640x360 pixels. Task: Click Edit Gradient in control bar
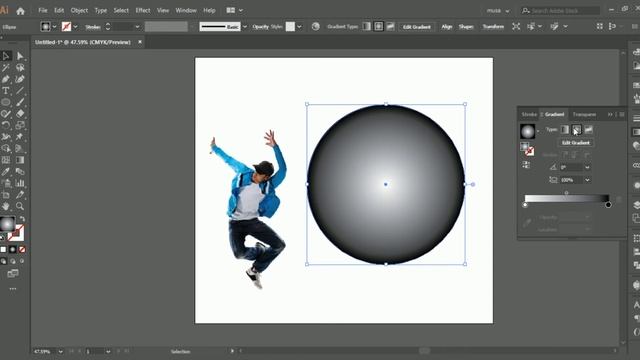[417, 27]
